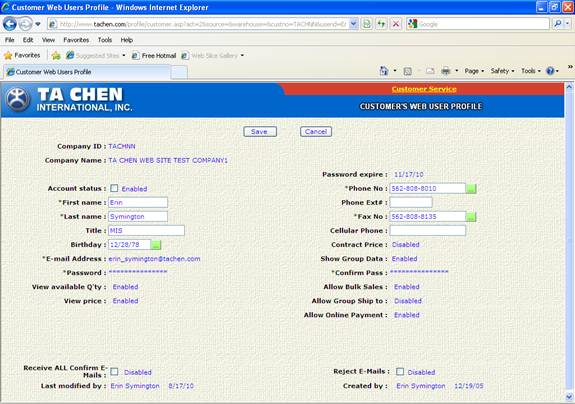Open the File menu

[10, 40]
